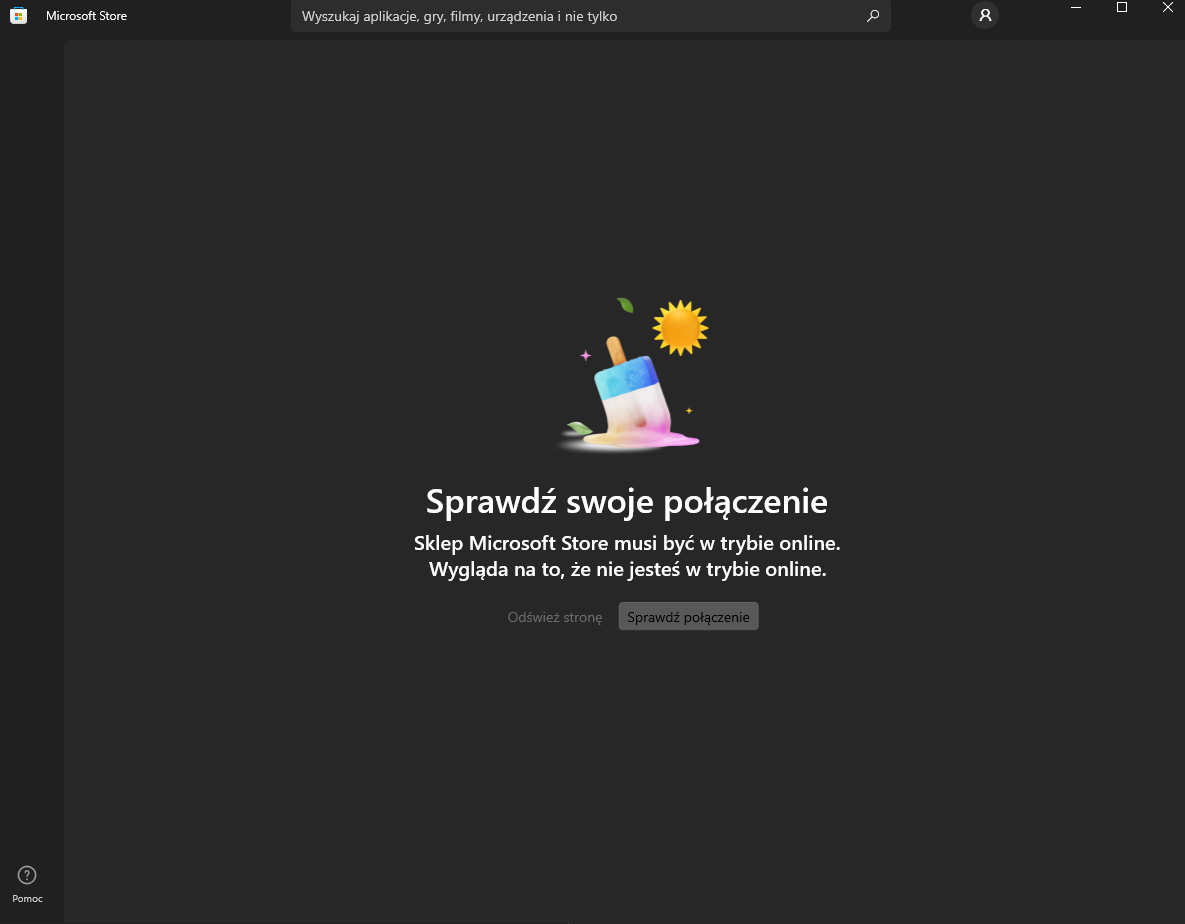Click the 'Sprawdź swoje połączenie' heading

coord(627,502)
